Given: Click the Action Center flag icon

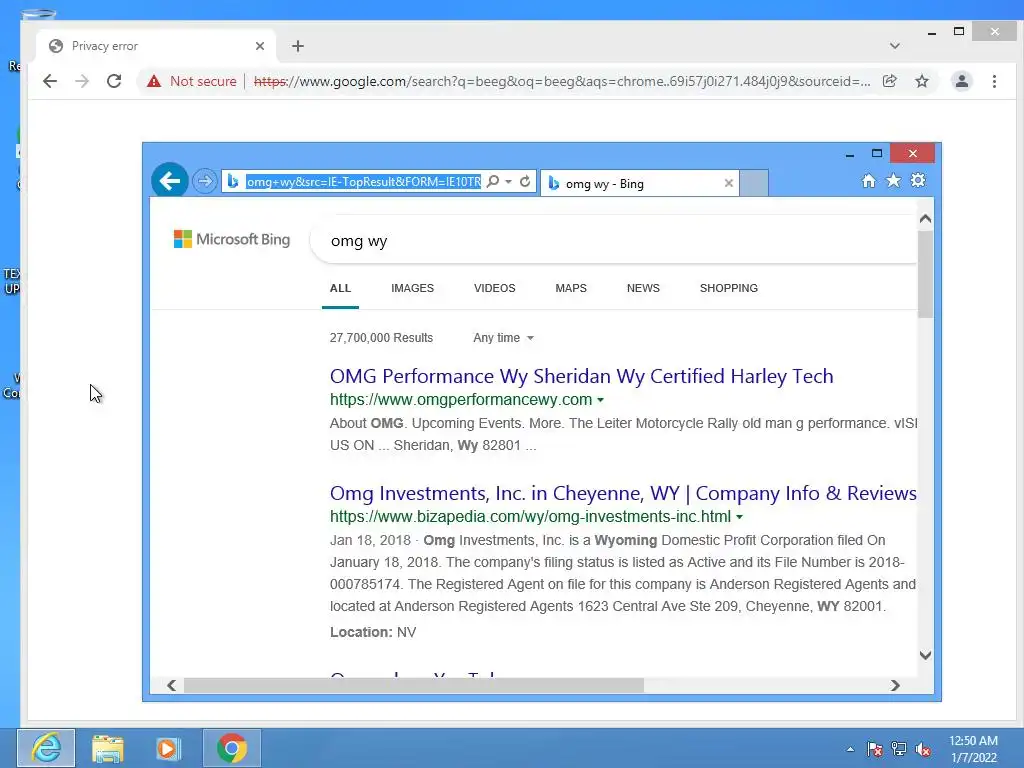Looking at the screenshot, I should point(874,749).
